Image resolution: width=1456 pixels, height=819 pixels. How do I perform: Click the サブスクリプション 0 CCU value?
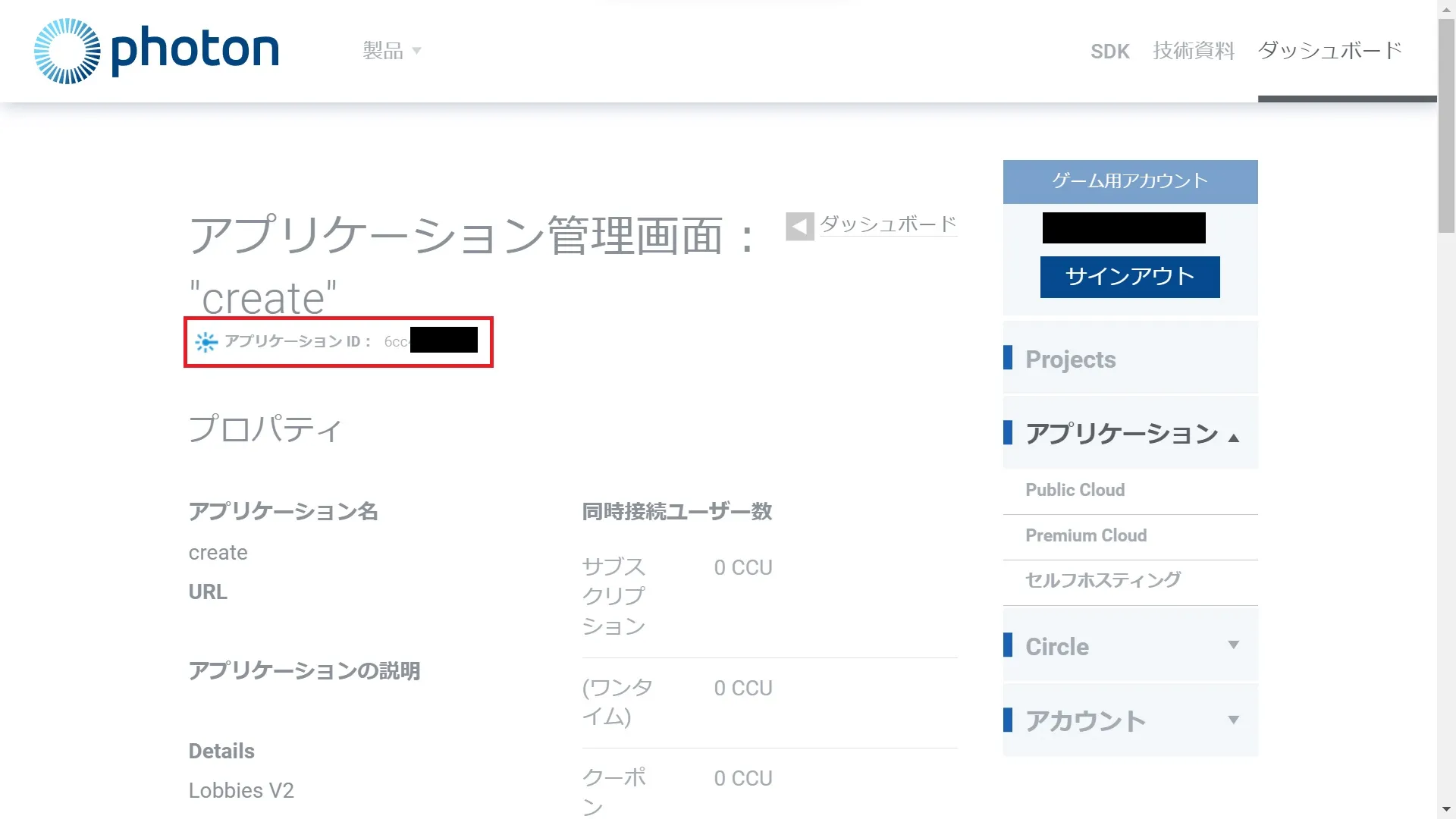pyautogui.click(x=743, y=567)
